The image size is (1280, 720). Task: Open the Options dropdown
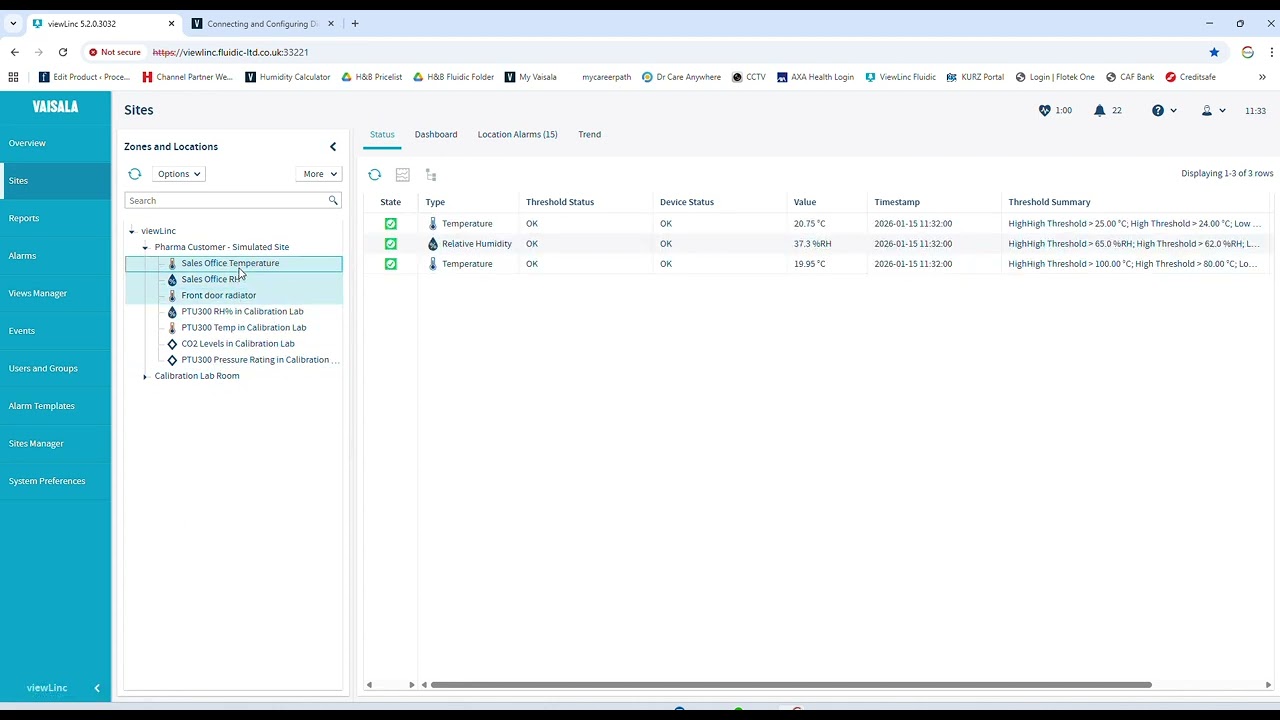pyautogui.click(x=179, y=174)
